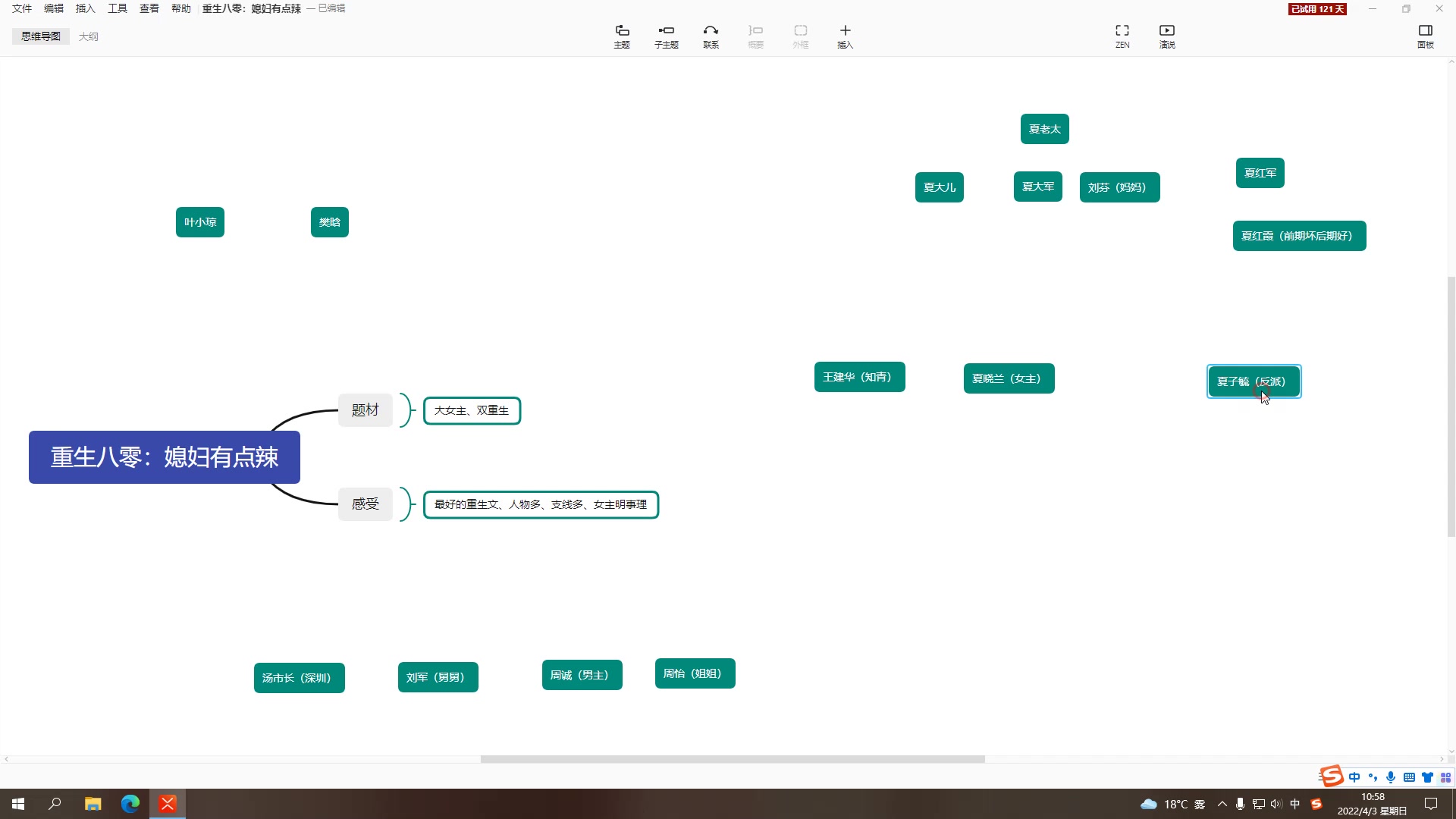The height and width of the screenshot is (819, 1456).
Task: Select the 夏红霞（前期坏后期好） topic
Action: 1300,236
